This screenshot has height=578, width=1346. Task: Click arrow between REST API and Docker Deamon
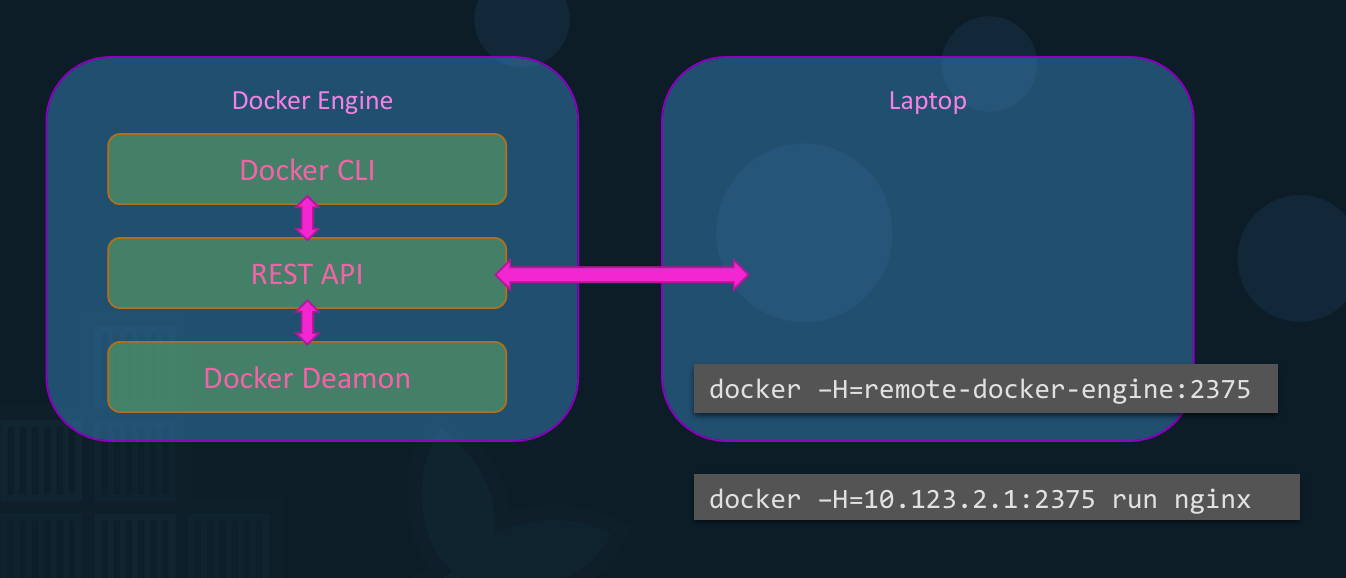pyautogui.click(x=307, y=323)
